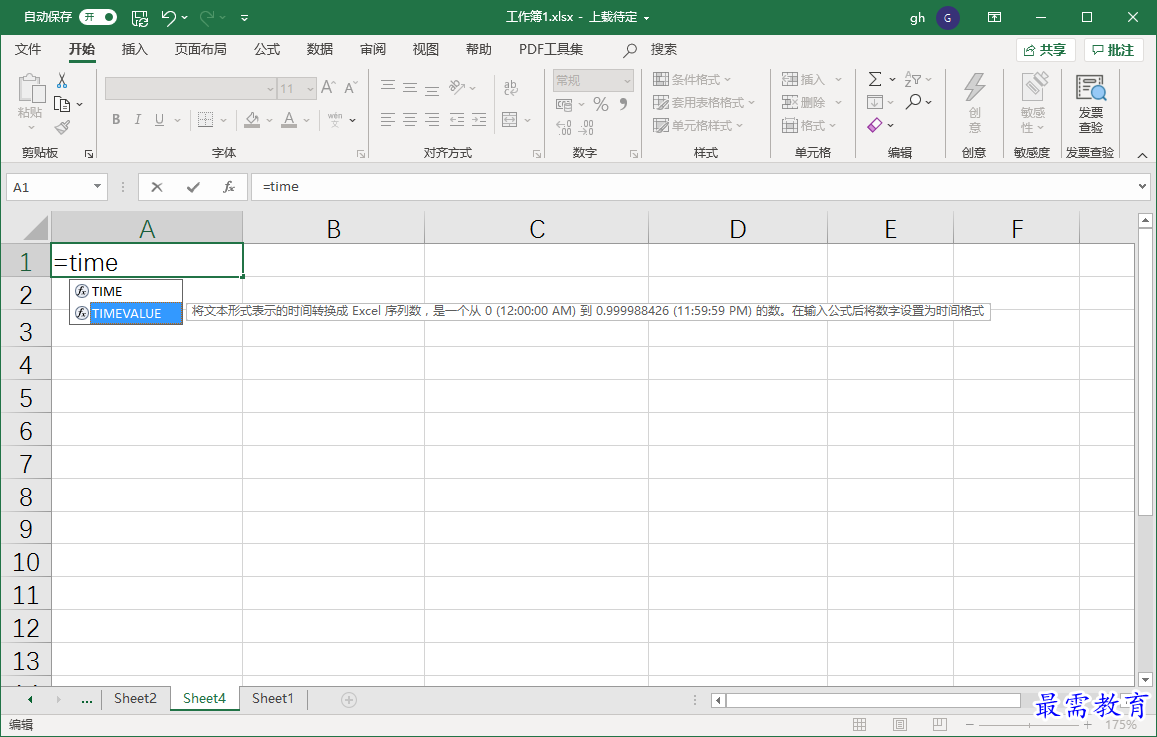Click the Format Painter brush icon

(x=63, y=128)
